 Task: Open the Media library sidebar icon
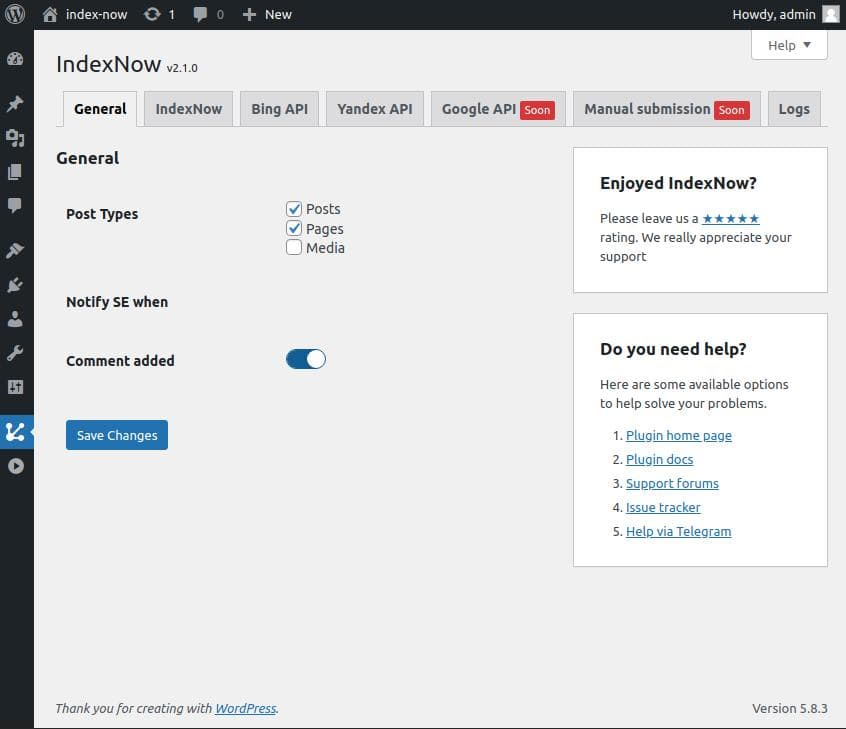pyautogui.click(x=15, y=138)
